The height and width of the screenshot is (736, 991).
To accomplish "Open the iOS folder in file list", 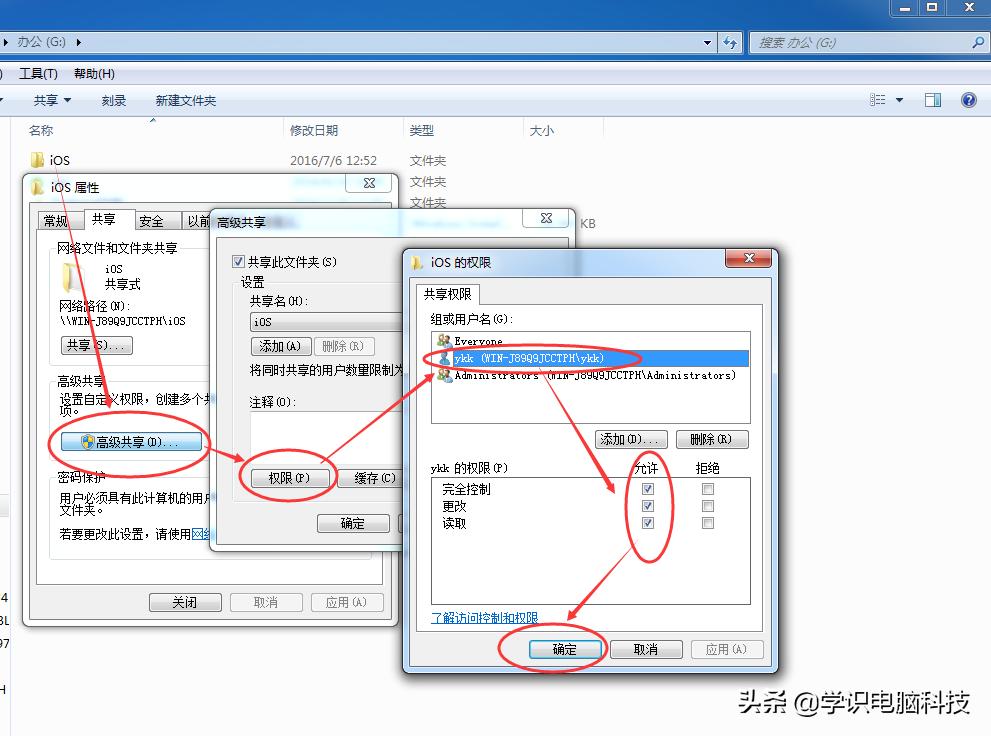I will tap(52, 160).
